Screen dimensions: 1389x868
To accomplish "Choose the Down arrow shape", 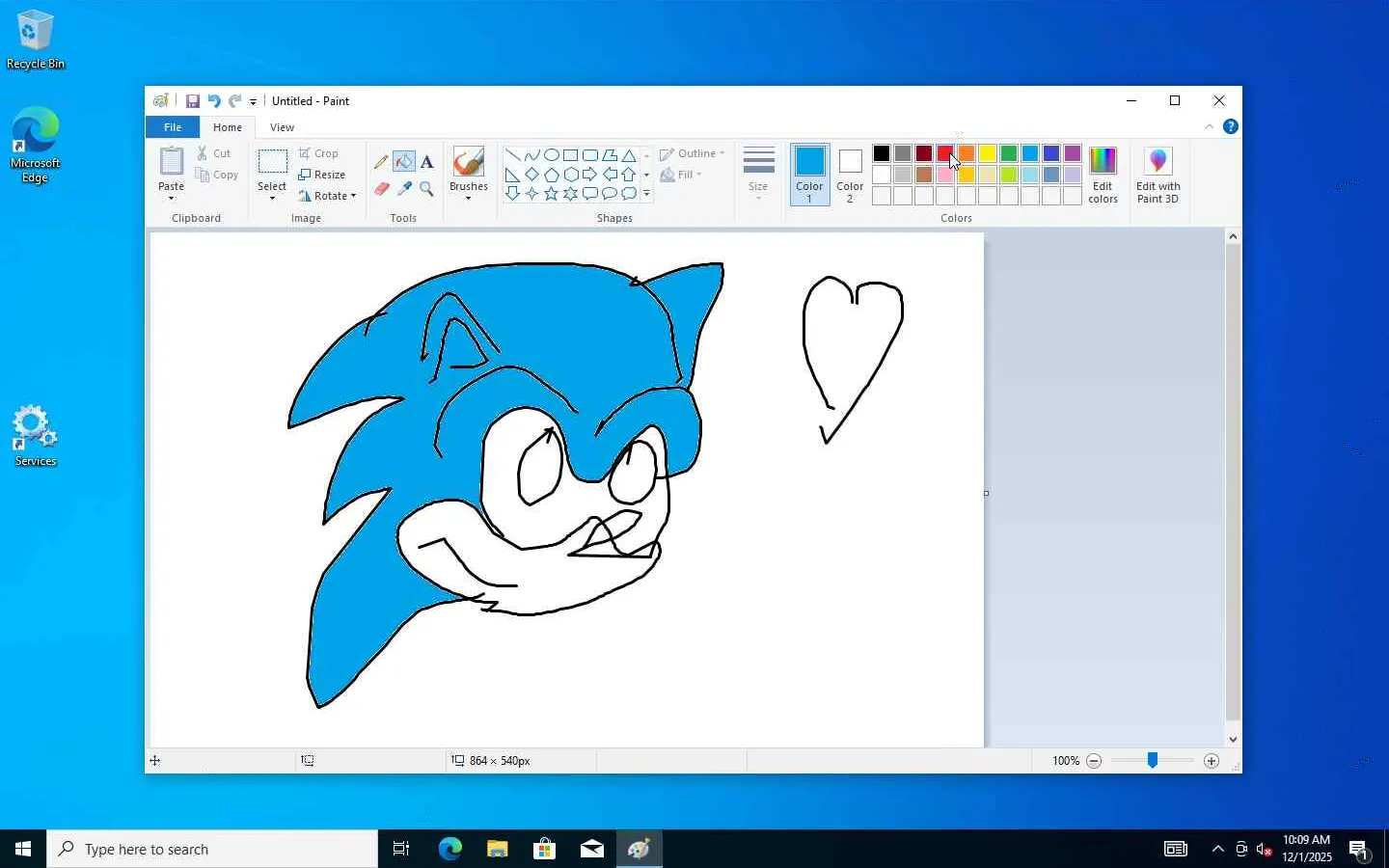I will coord(512,194).
